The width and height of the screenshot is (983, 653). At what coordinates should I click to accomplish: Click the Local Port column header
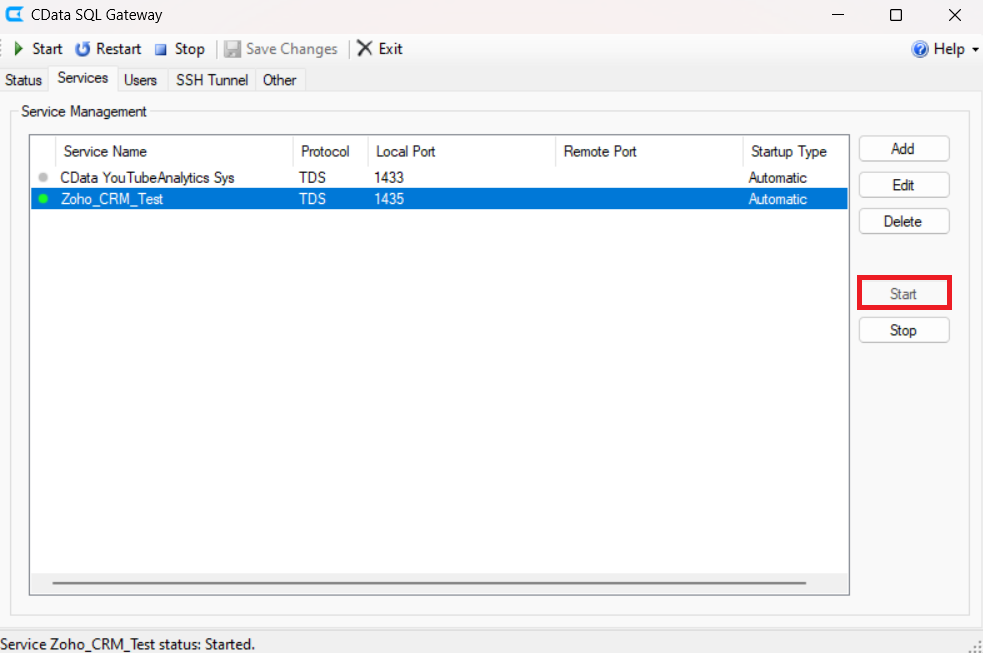461,152
